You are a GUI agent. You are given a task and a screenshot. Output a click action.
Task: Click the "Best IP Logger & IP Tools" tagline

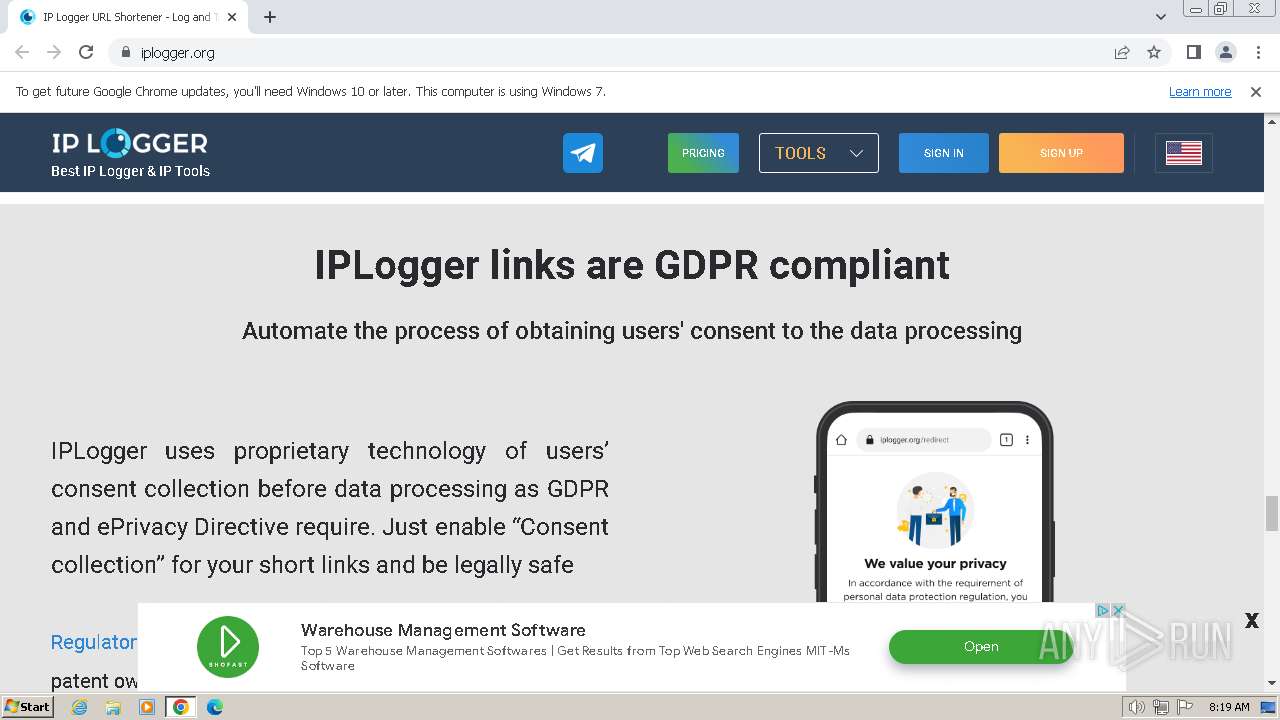click(x=130, y=171)
